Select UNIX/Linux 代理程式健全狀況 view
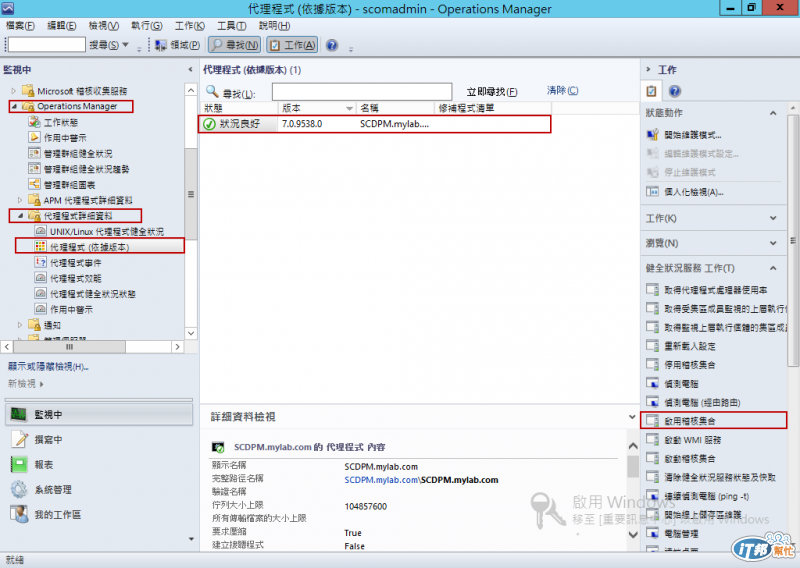Viewport: 800px width, 568px height. 107,232
